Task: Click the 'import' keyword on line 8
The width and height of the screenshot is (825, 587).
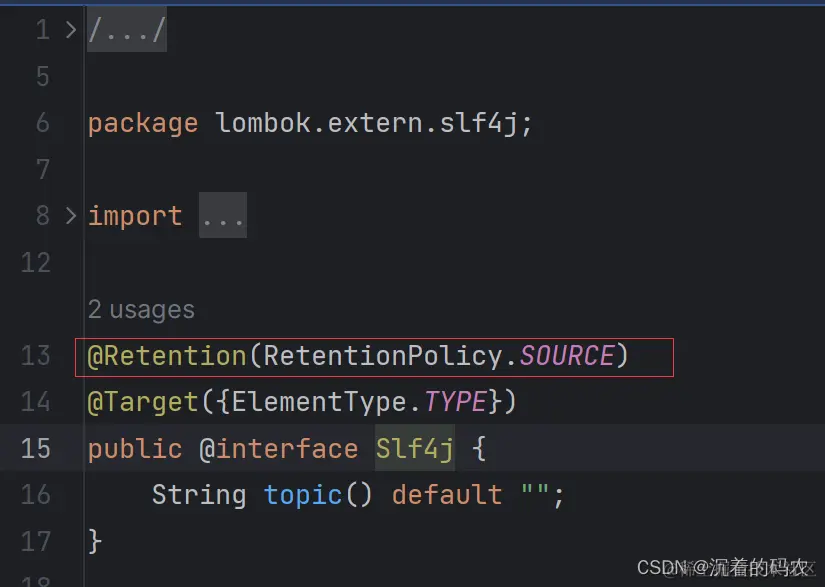Action: [135, 216]
